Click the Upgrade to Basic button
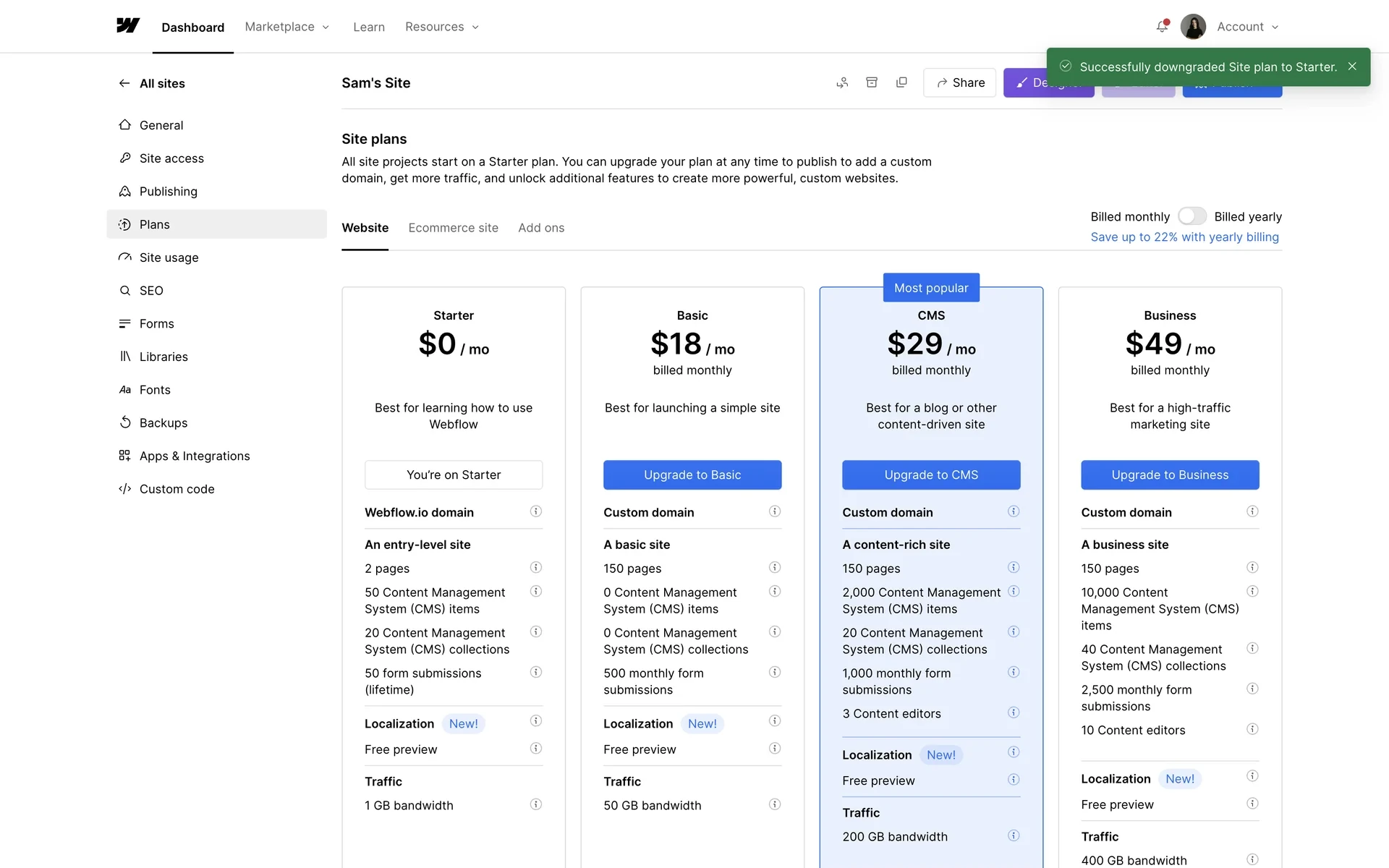 [x=692, y=475]
